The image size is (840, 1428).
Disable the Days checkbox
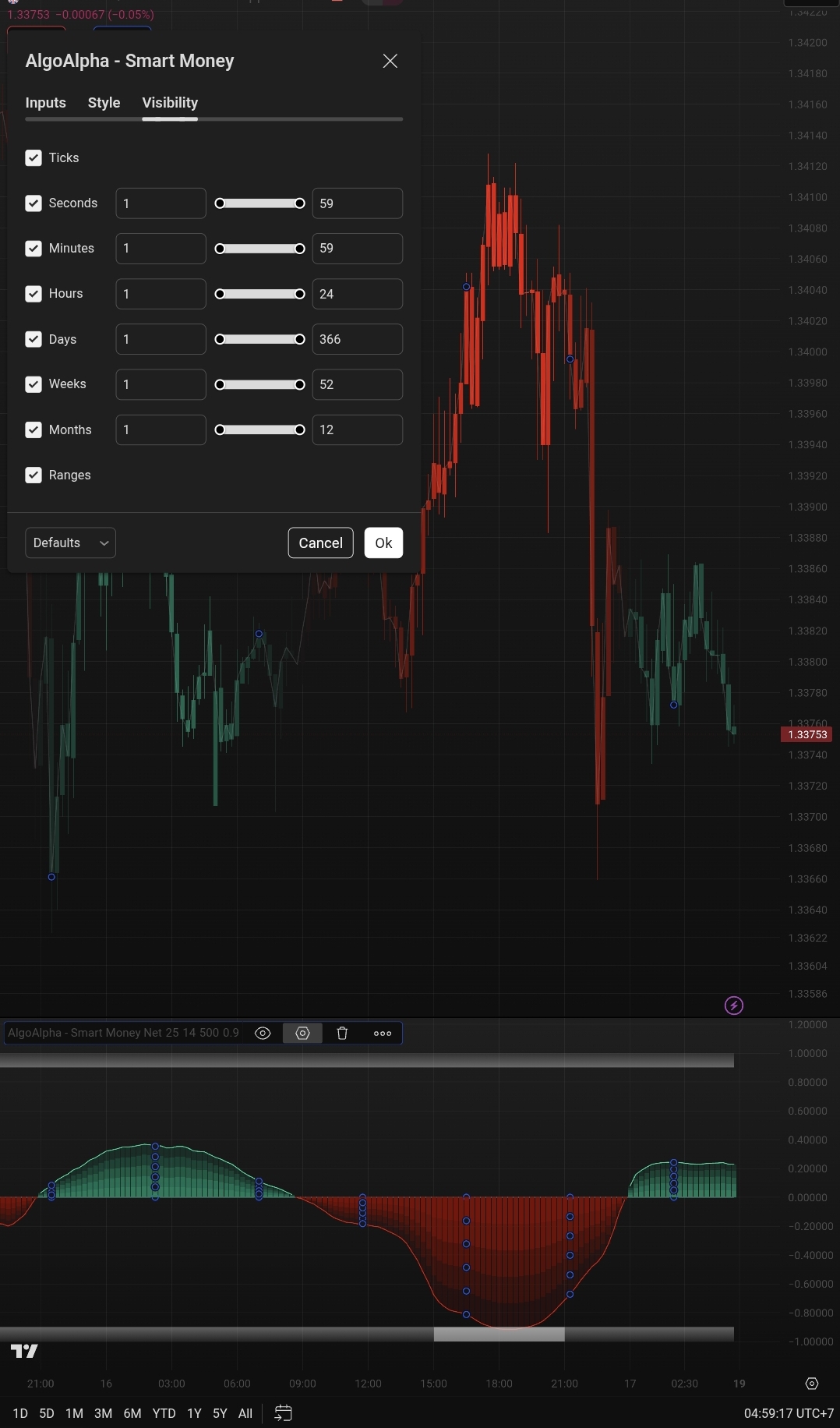click(34, 339)
